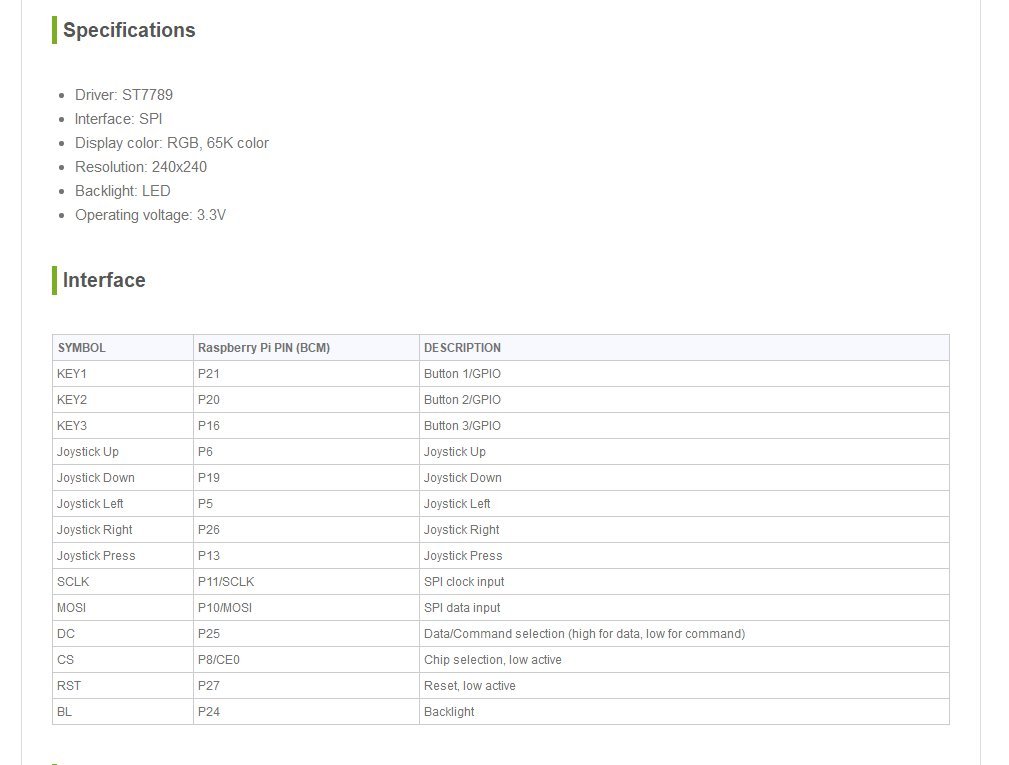Click the SPI data input description

pyautogui.click(x=462, y=608)
